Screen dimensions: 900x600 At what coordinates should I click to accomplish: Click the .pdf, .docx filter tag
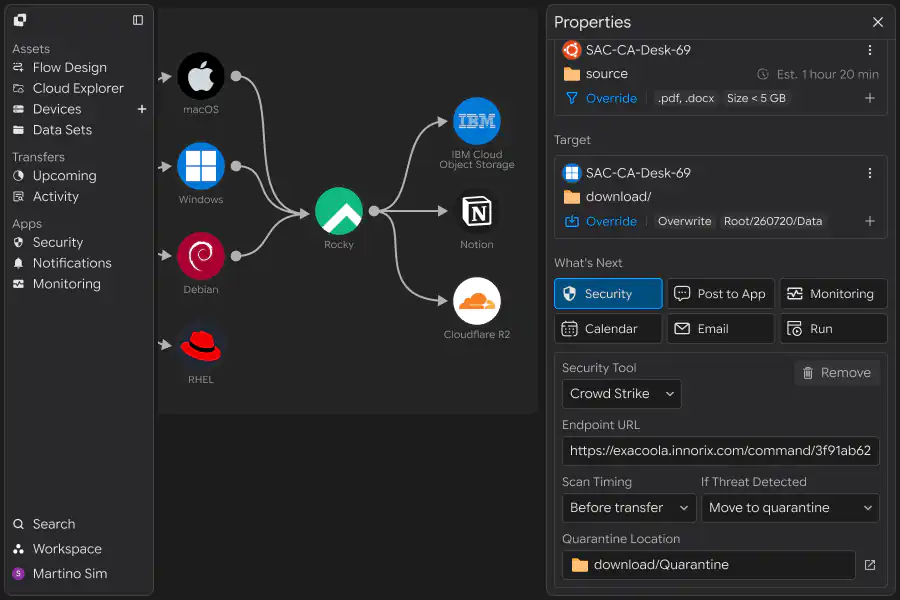pyautogui.click(x=686, y=98)
